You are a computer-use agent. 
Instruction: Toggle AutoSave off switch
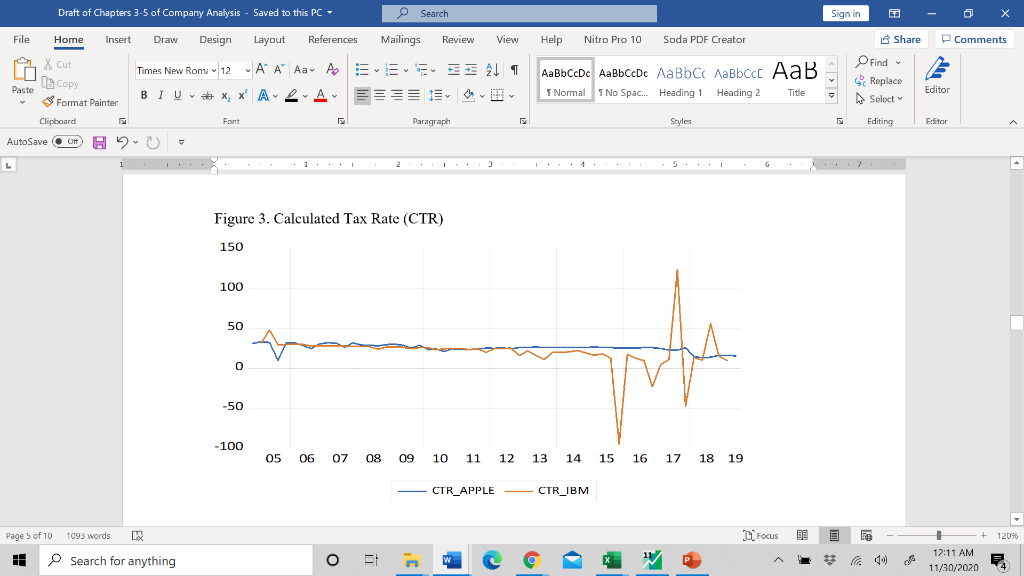(x=68, y=142)
